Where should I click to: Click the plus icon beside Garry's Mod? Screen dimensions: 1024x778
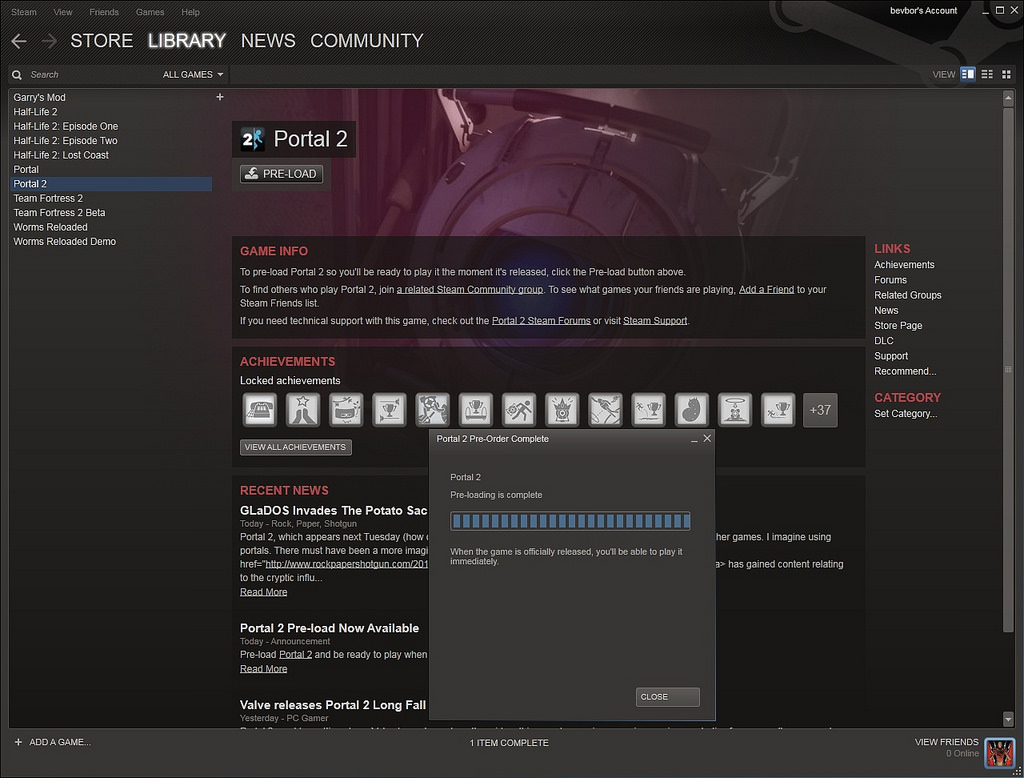coord(220,97)
